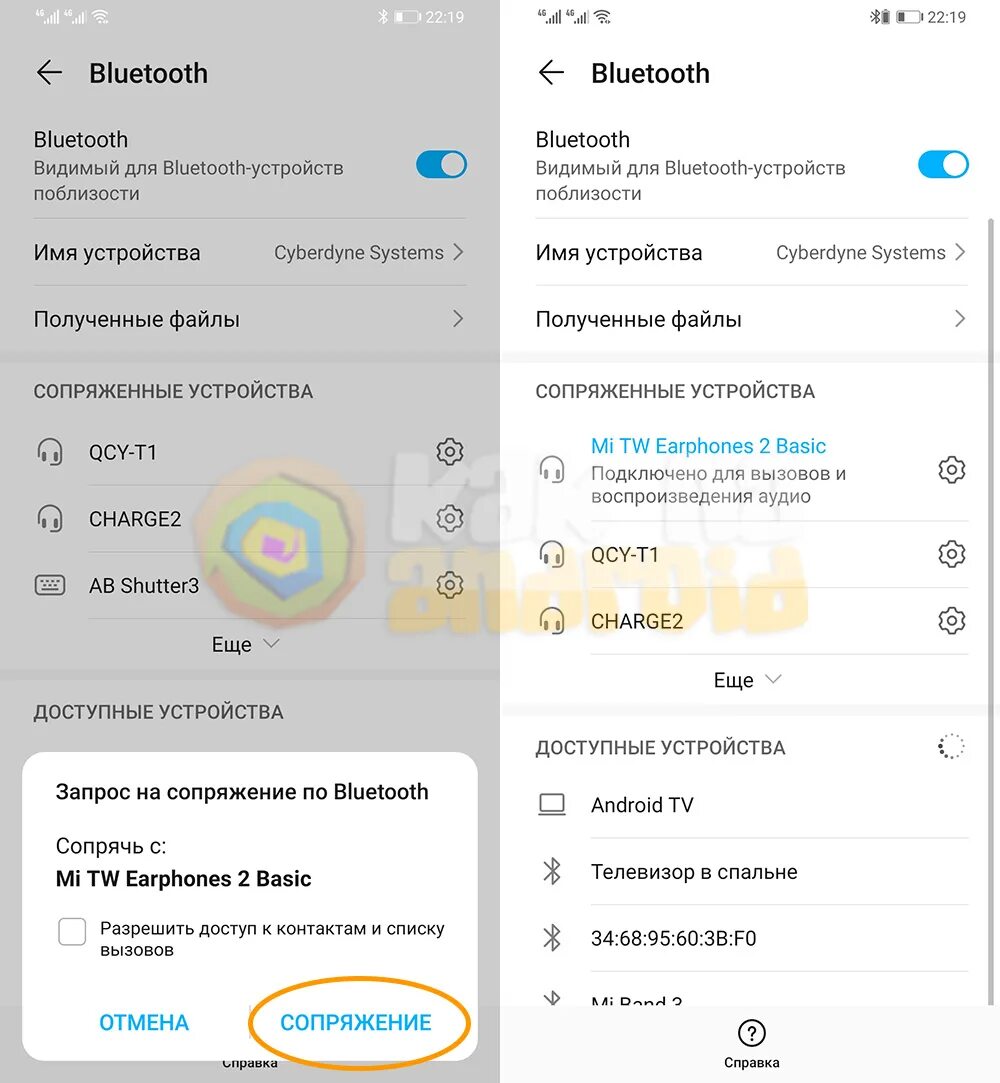The image size is (1000, 1083).
Task: Open settings gear for CHARGE2 device
Action: [450, 518]
